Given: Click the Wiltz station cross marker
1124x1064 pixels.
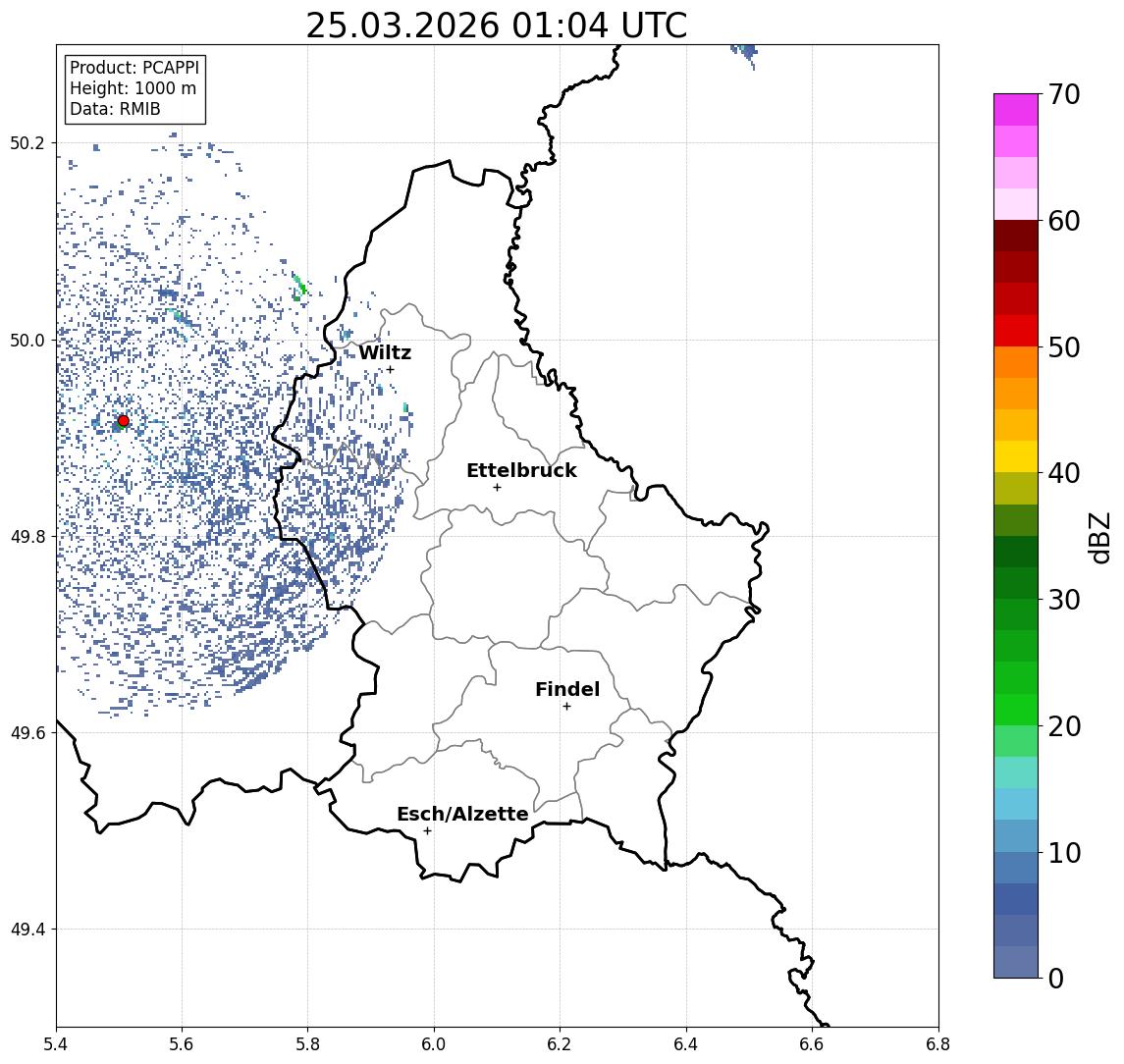Looking at the screenshot, I should pyautogui.click(x=390, y=369).
